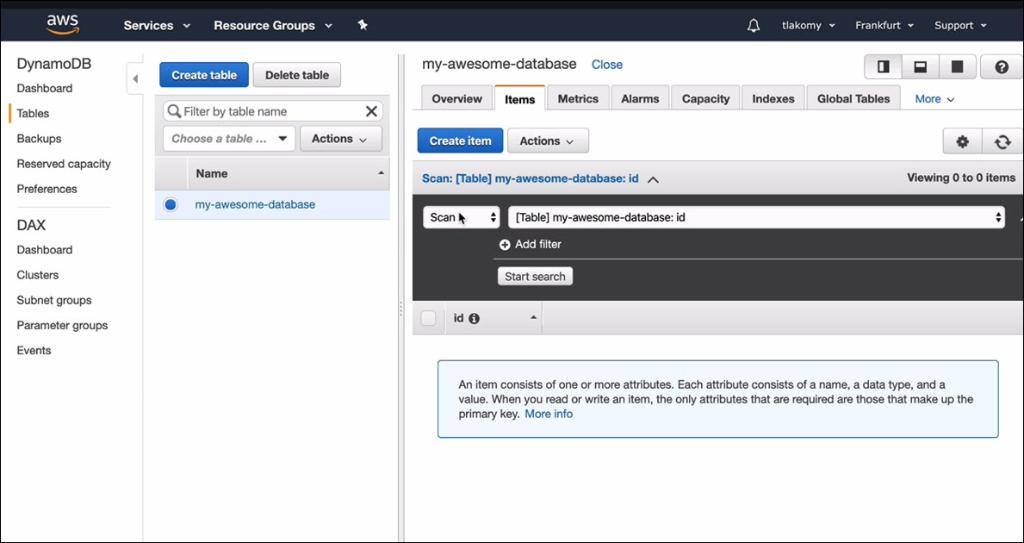Change the Scan operation dropdown
This screenshot has height=543, width=1024.
(x=462, y=218)
